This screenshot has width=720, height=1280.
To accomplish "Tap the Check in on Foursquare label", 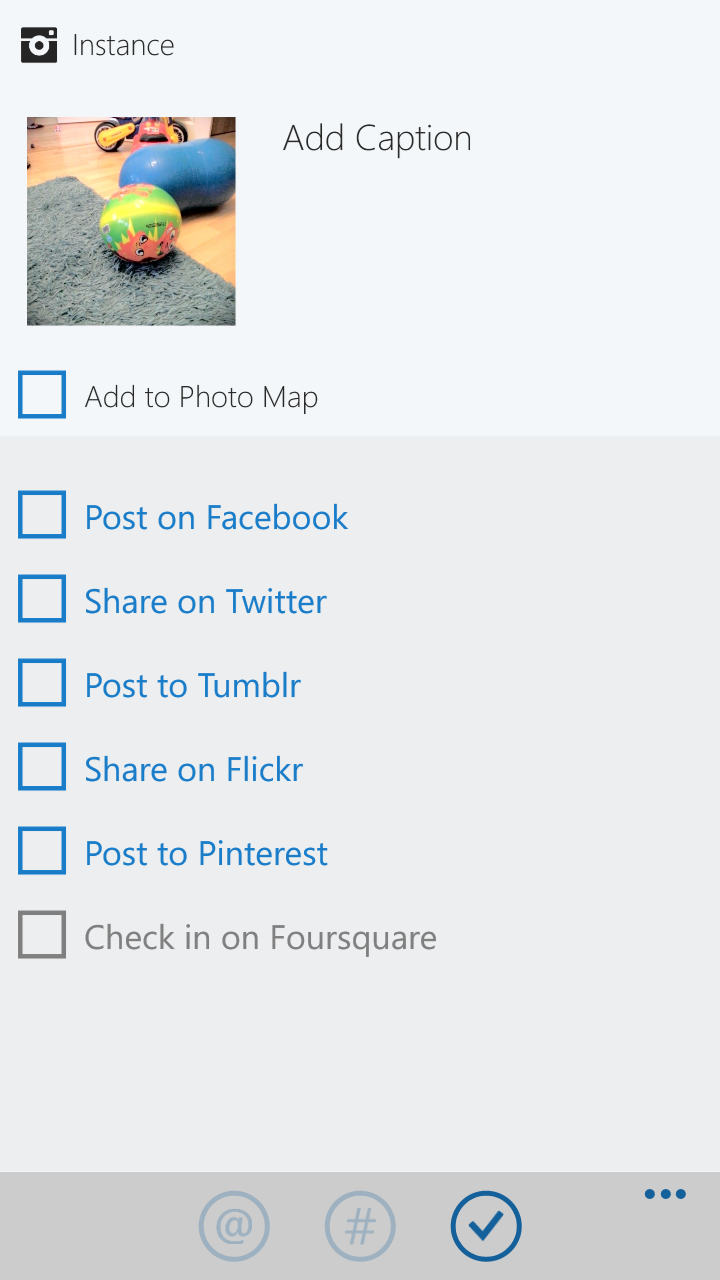I will pyautogui.click(x=260, y=938).
